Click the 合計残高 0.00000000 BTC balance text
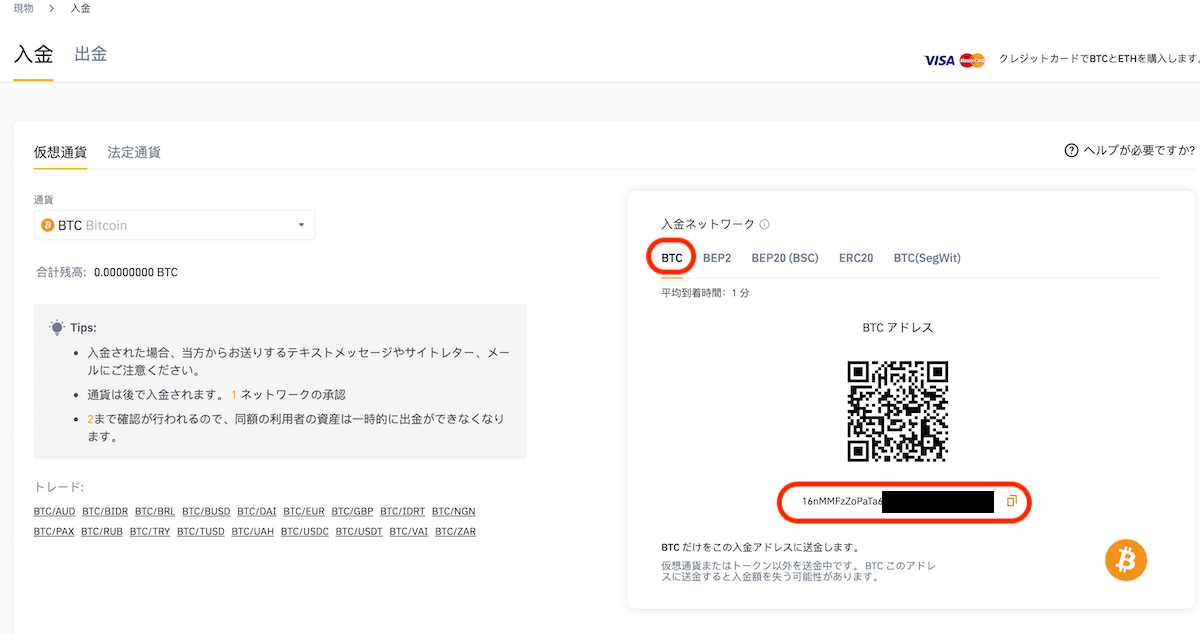Viewport: 1200px width, 634px height. tap(107, 272)
